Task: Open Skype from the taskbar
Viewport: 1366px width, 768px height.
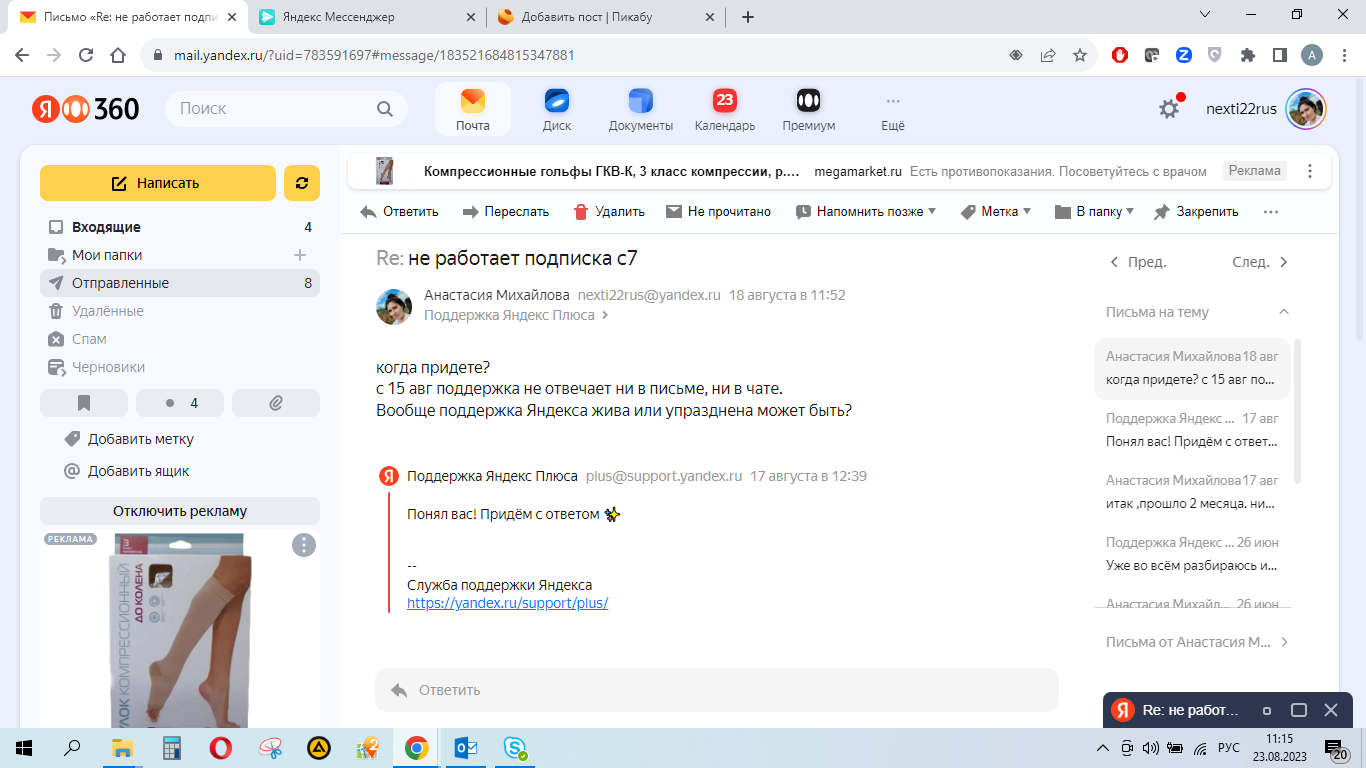Action: click(x=515, y=748)
